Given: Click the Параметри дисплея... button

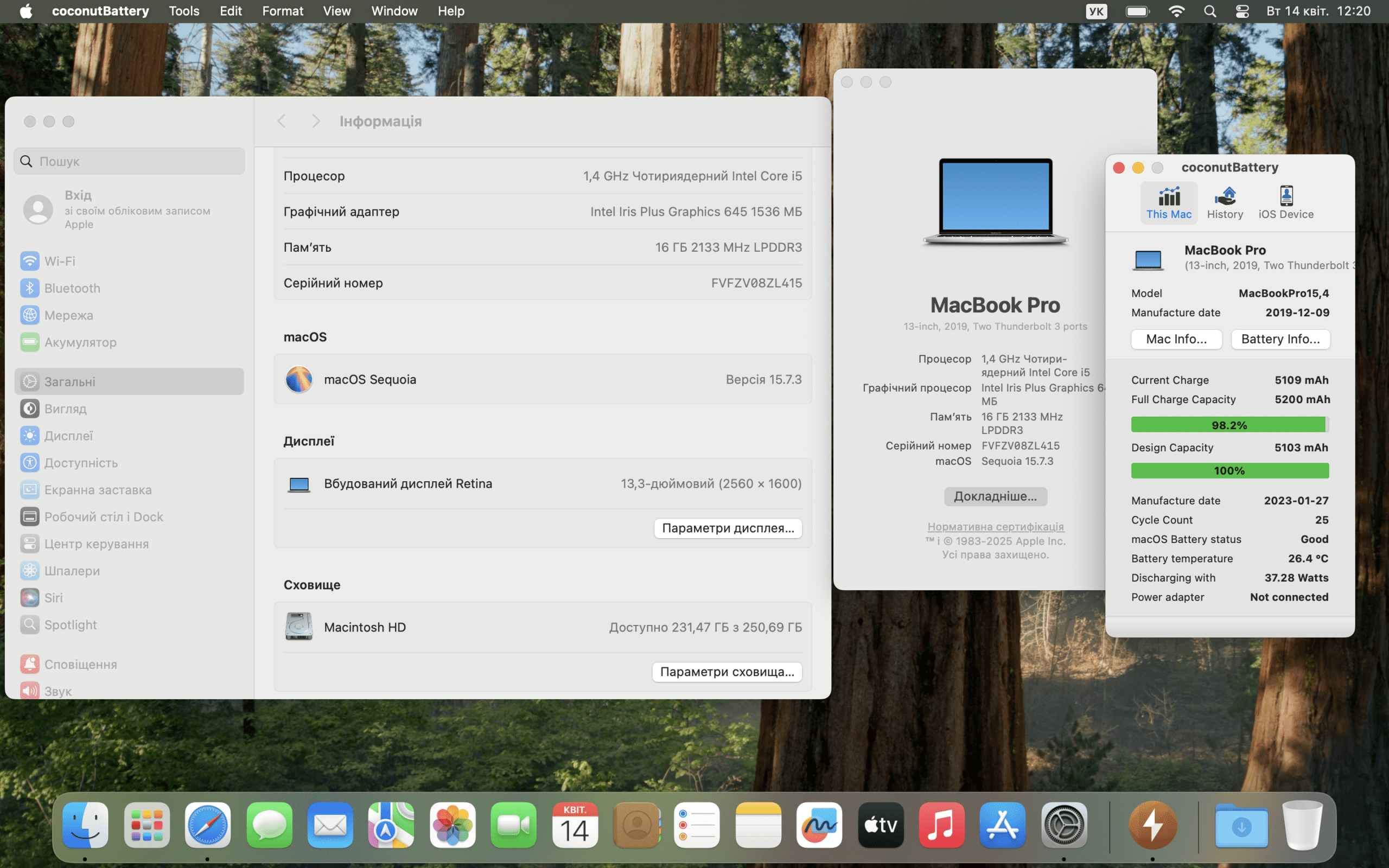Looking at the screenshot, I should (x=728, y=528).
